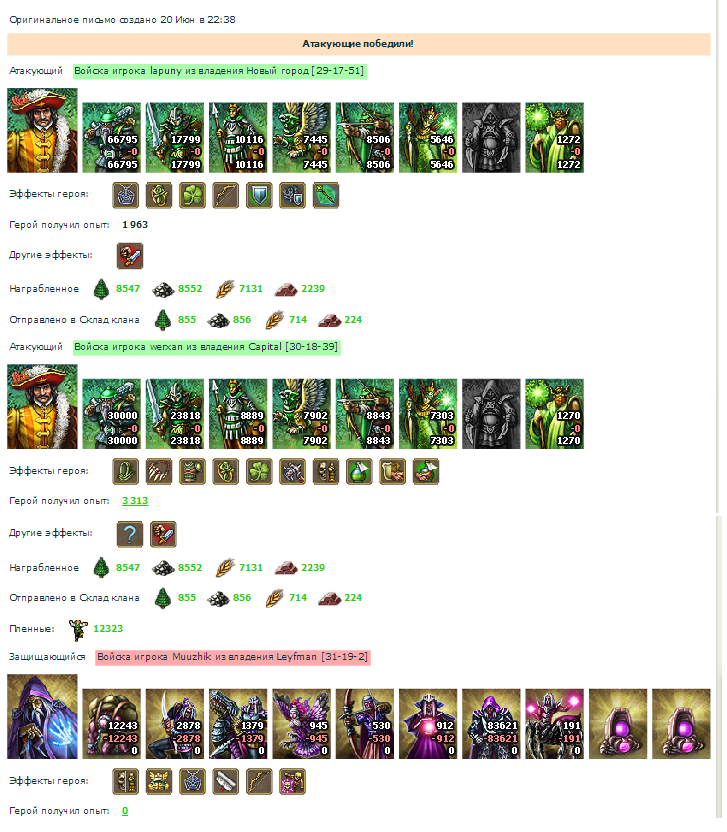Image resolution: width=727 pixels, height=832 pixels.
Task: Click the lapuny troops from Новый город label
Action: click(220, 71)
